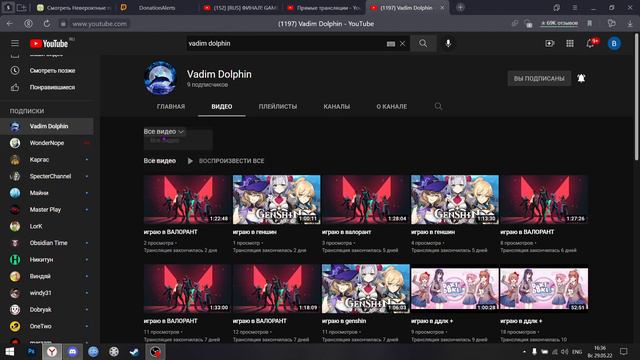This screenshot has height=360, width=640.
Task: Go back in browser toolbar
Action: coord(10,24)
